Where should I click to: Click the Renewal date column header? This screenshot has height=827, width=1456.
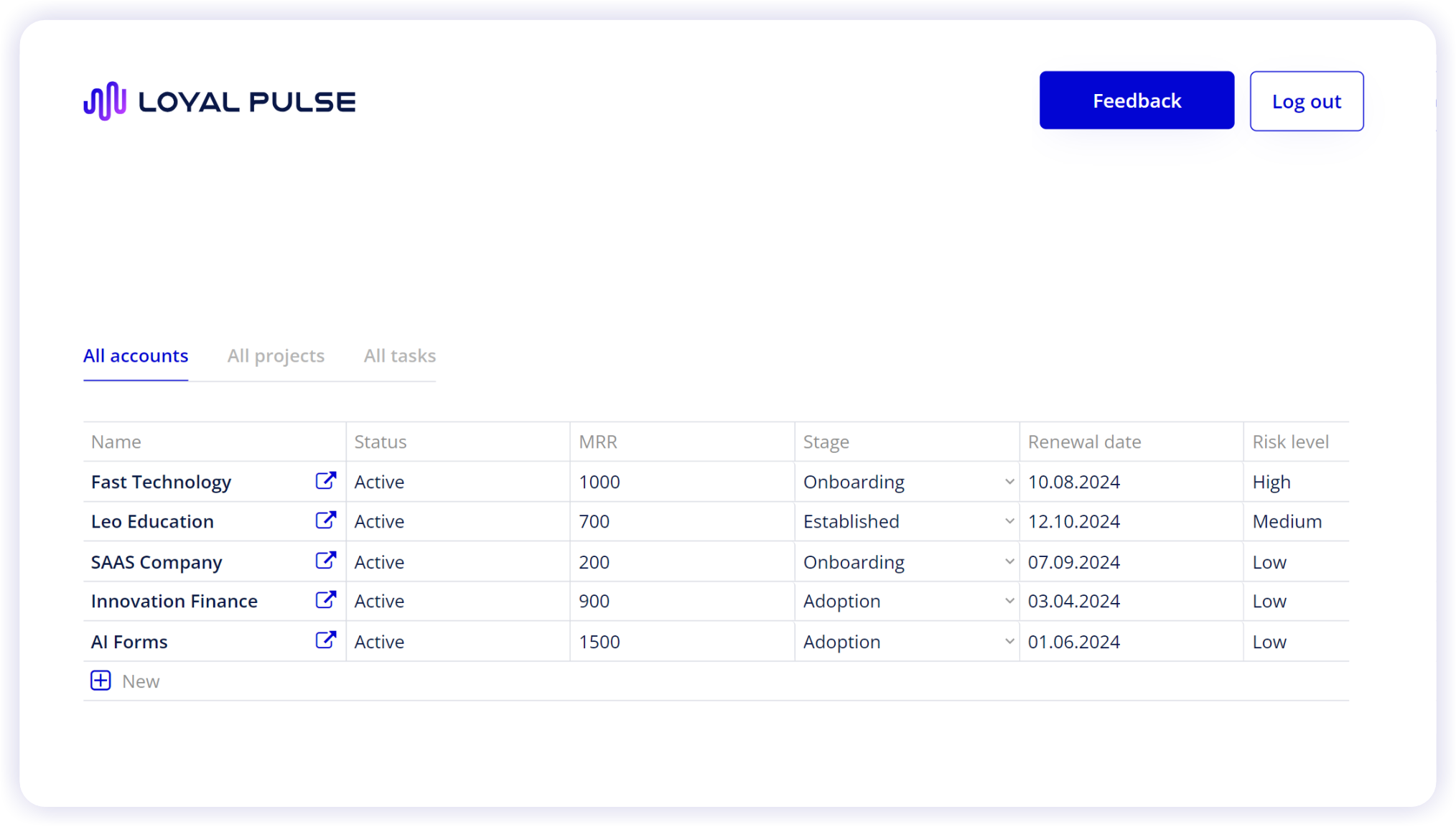(1084, 441)
